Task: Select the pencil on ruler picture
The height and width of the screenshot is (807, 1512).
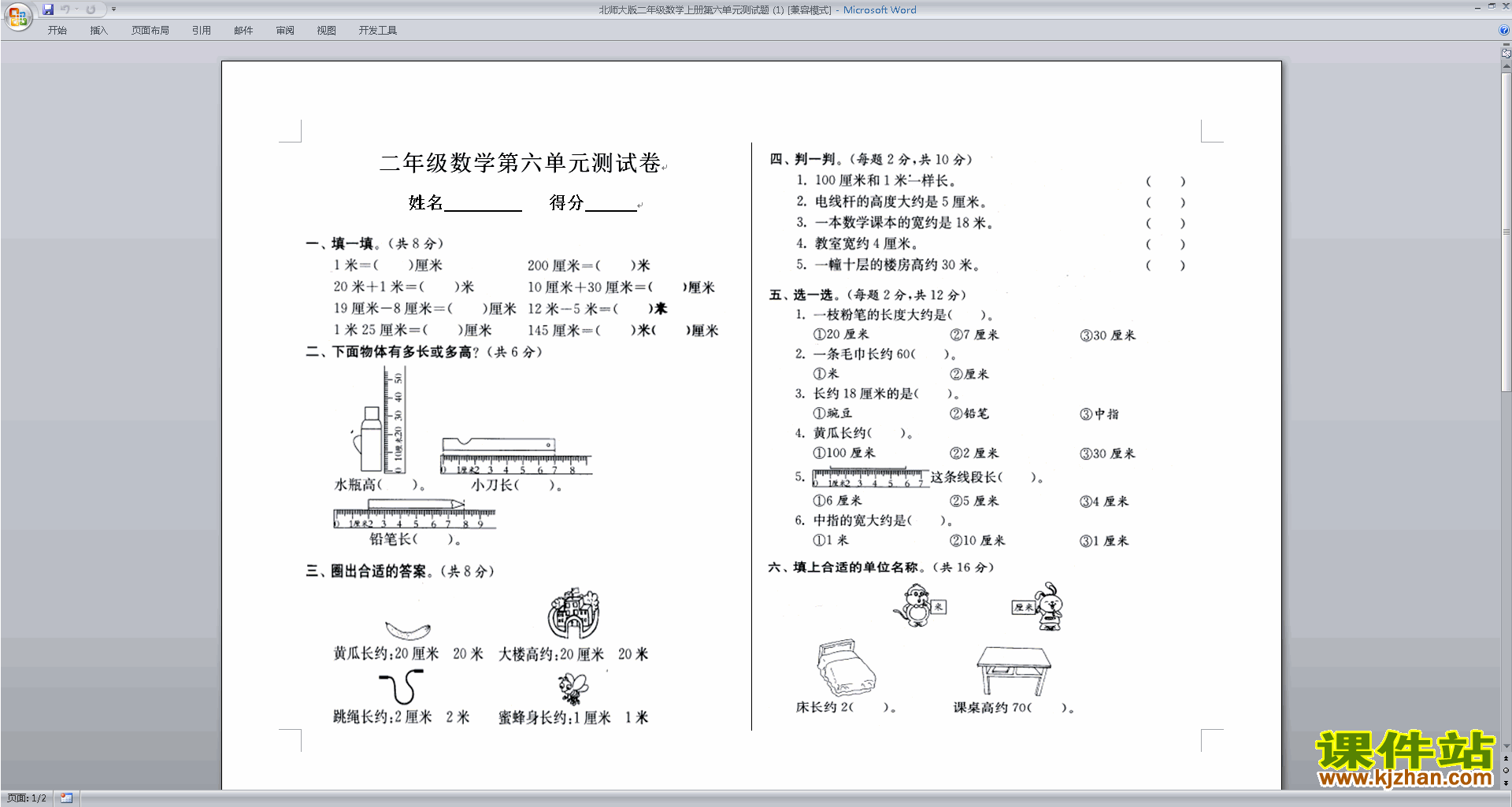Action: coord(415,513)
